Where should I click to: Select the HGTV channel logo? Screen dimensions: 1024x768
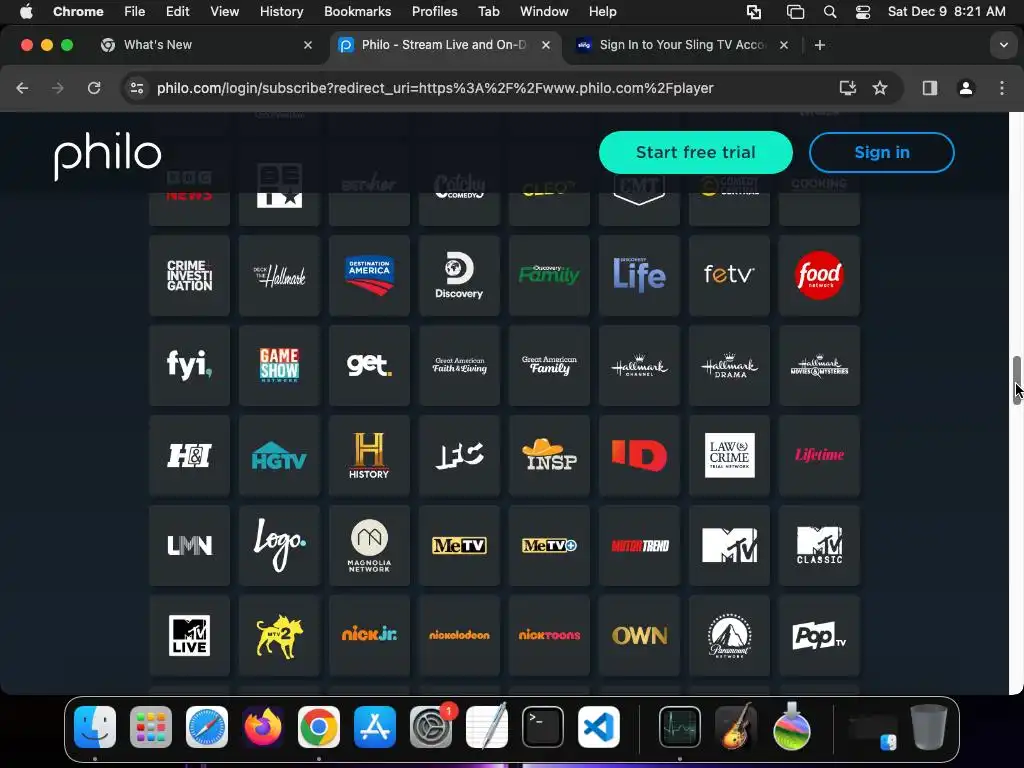pyautogui.click(x=280, y=456)
